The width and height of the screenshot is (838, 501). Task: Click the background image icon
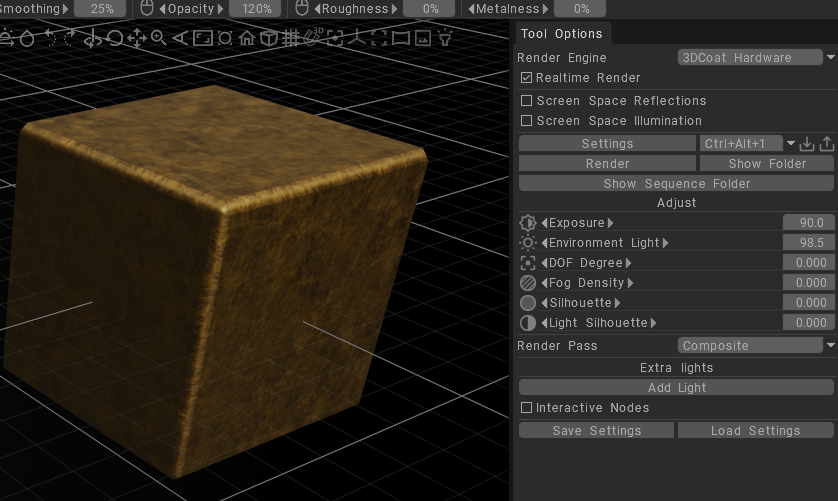click(x=423, y=39)
